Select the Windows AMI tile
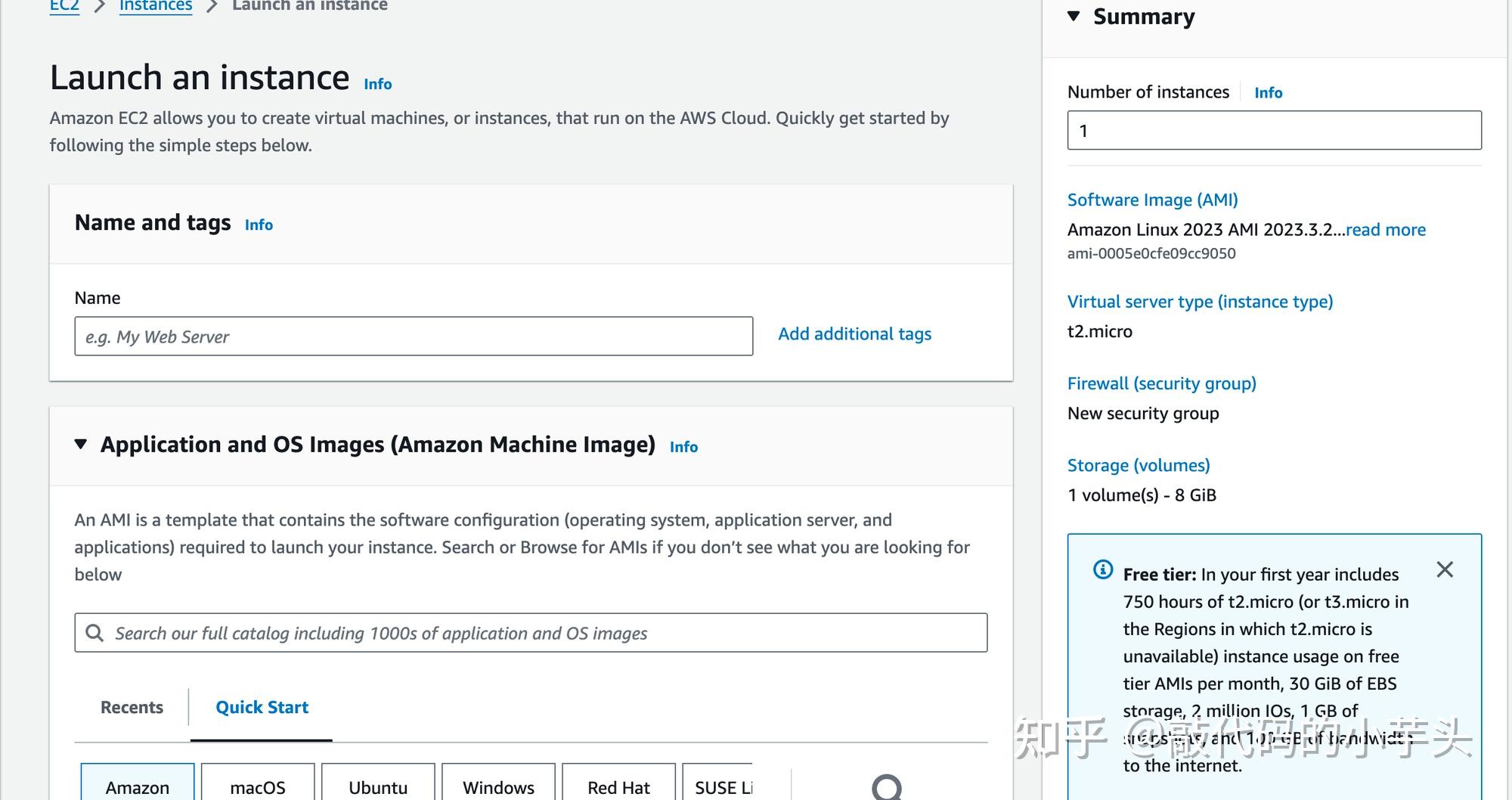The width and height of the screenshot is (1512, 800). tap(498, 786)
